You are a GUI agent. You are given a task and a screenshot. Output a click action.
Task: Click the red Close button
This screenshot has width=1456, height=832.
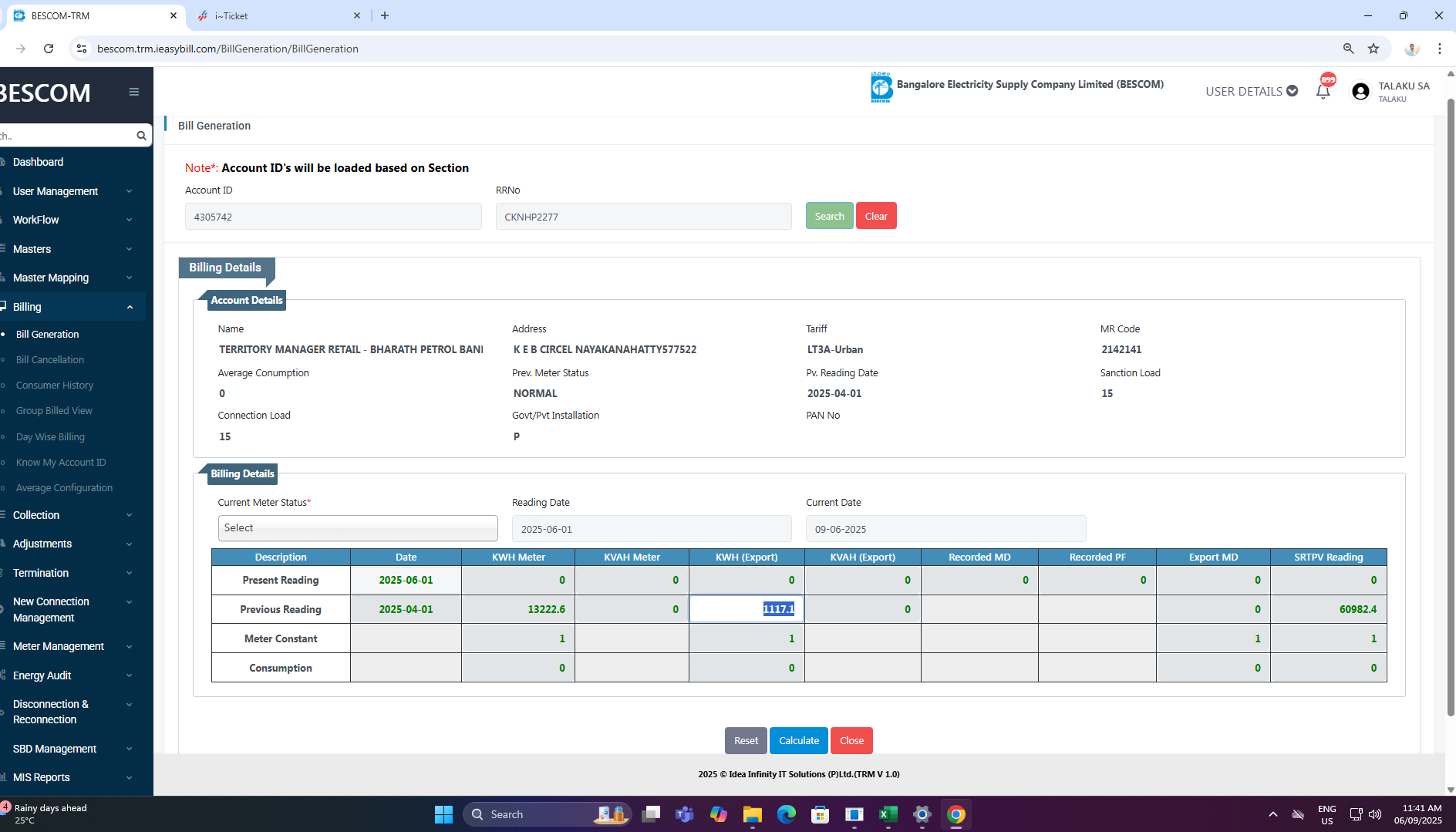click(x=851, y=740)
